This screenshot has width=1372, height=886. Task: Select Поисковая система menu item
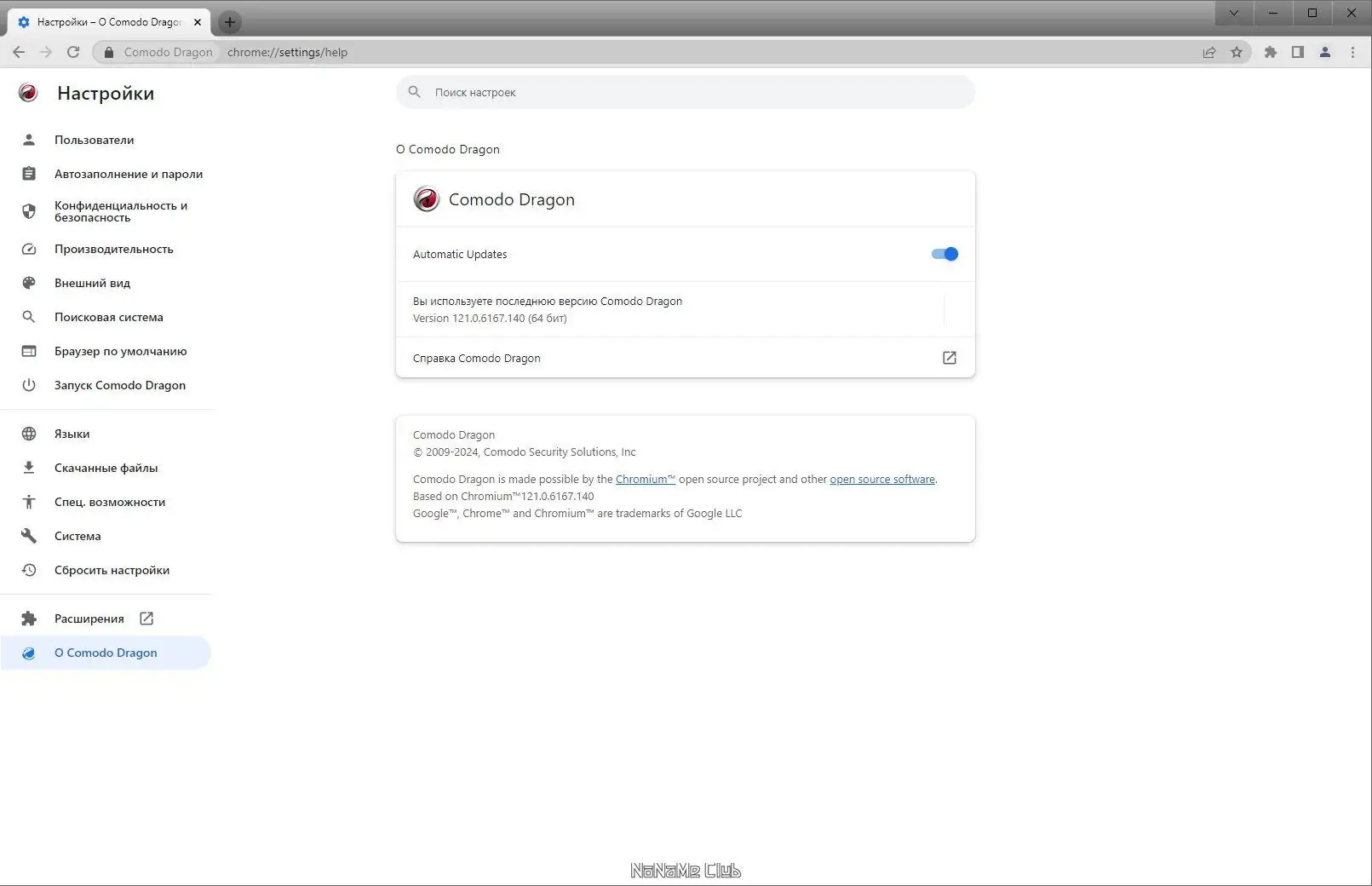tap(106, 317)
